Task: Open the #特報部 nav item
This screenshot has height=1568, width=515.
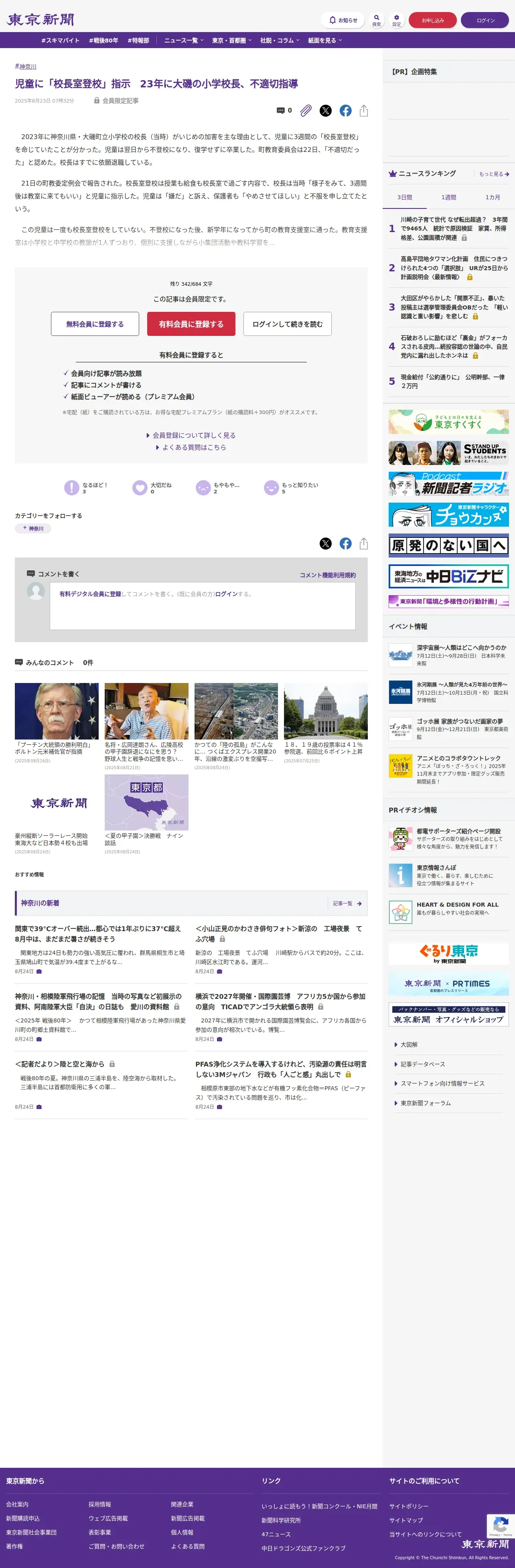Action: click(x=138, y=40)
